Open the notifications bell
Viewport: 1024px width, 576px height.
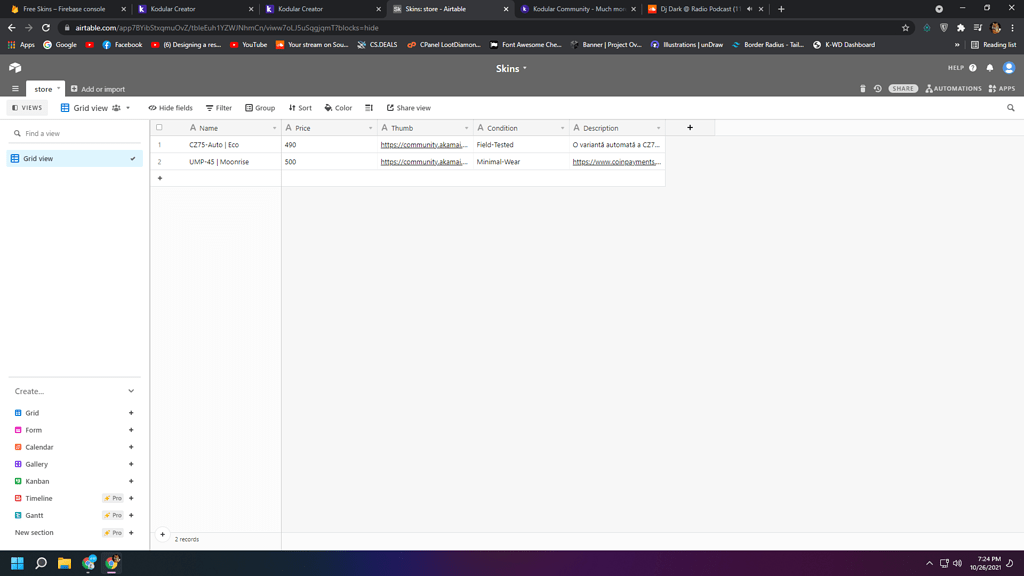(x=990, y=68)
